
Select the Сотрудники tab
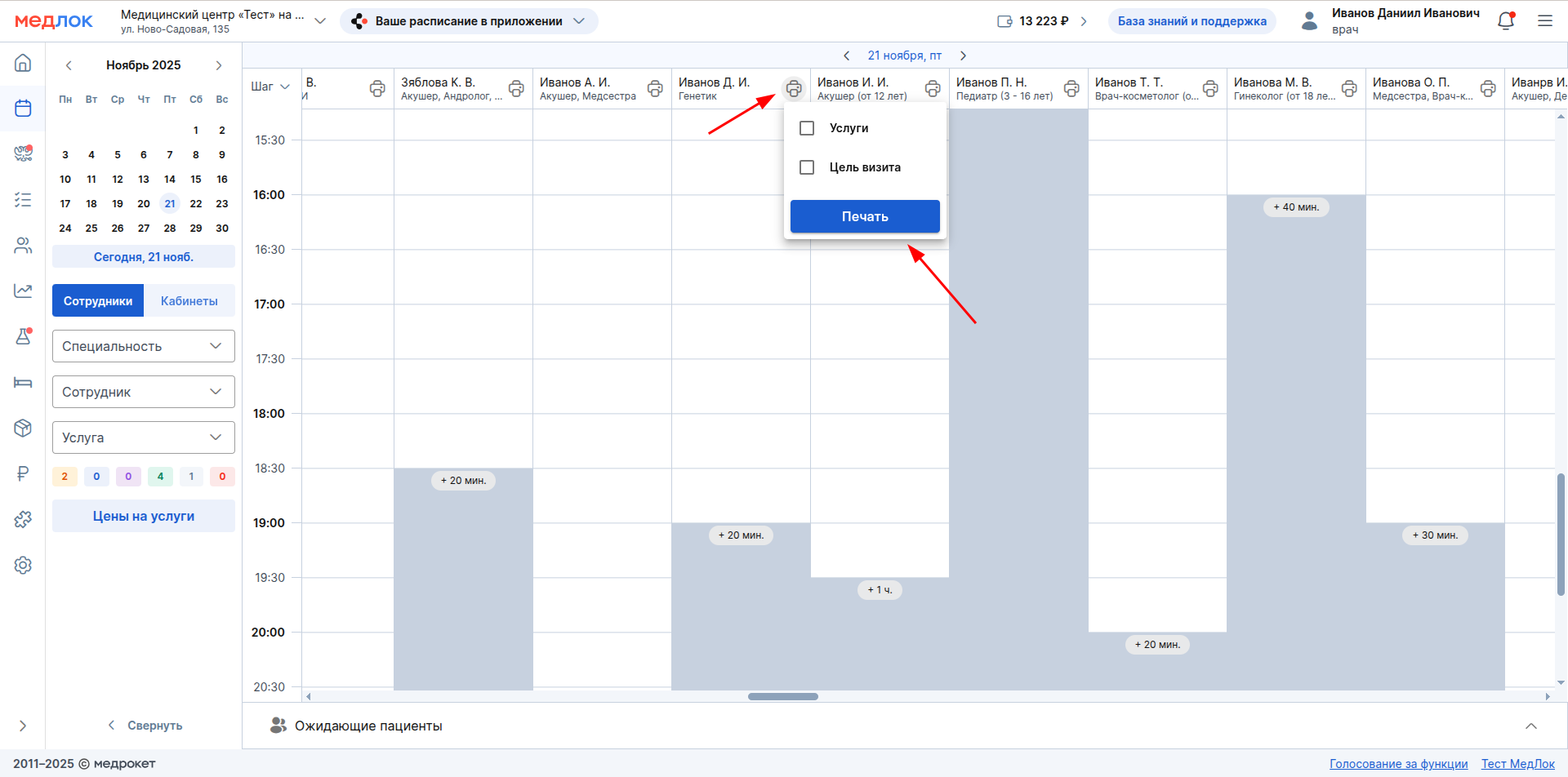(x=98, y=300)
